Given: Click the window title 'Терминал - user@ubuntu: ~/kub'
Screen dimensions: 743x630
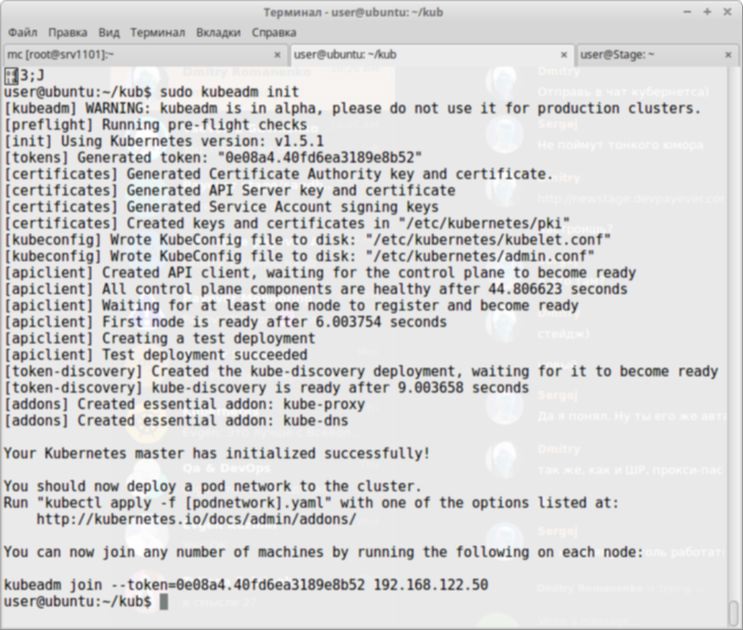Looking at the screenshot, I should (353, 12).
